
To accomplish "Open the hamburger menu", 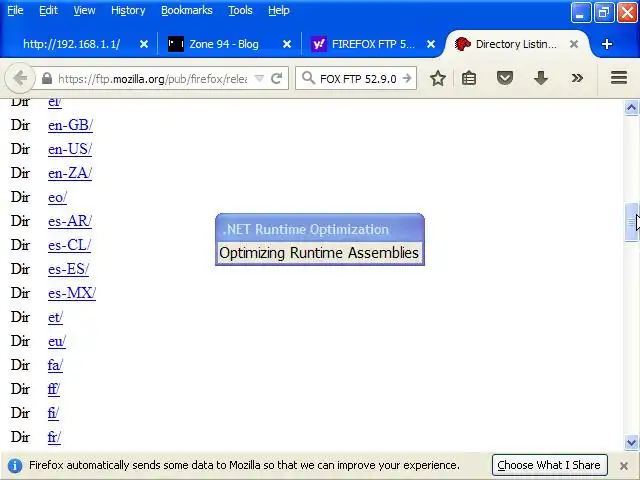I will (619, 78).
